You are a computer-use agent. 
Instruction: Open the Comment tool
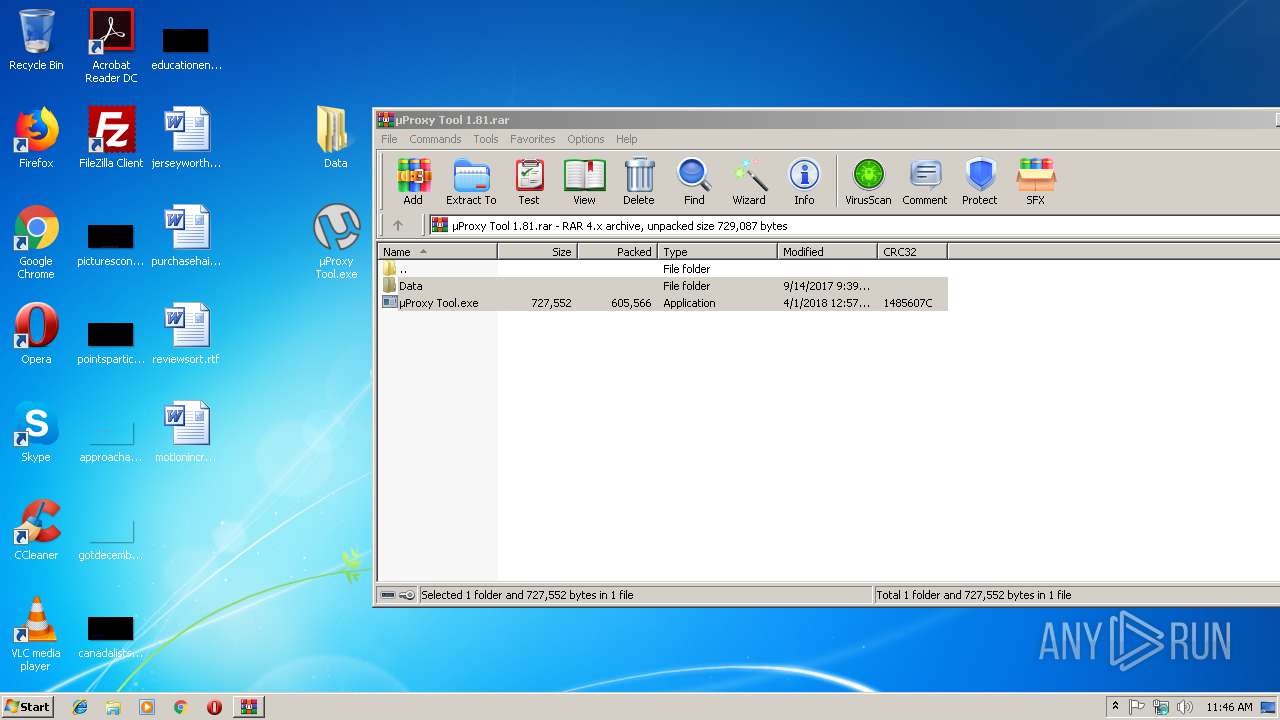click(925, 182)
